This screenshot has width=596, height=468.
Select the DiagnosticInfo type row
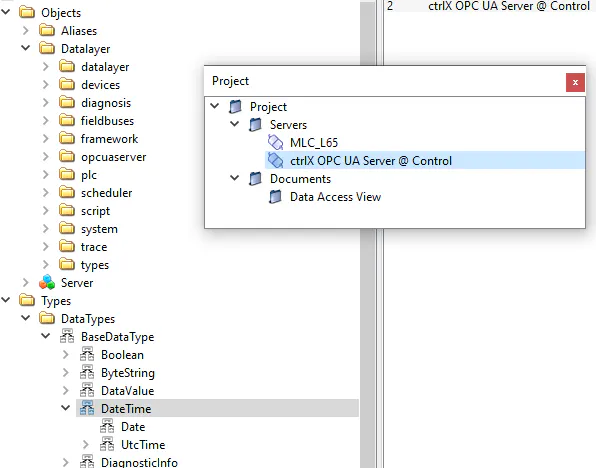tap(139, 462)
